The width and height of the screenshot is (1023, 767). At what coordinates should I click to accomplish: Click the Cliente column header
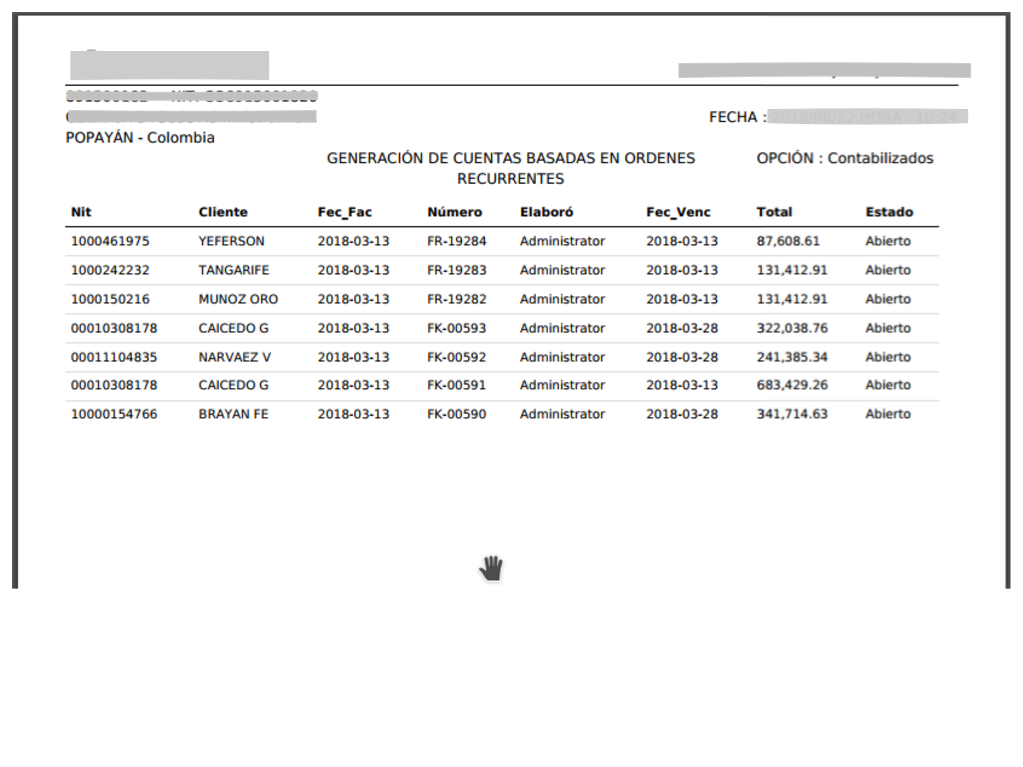[223, 212]
